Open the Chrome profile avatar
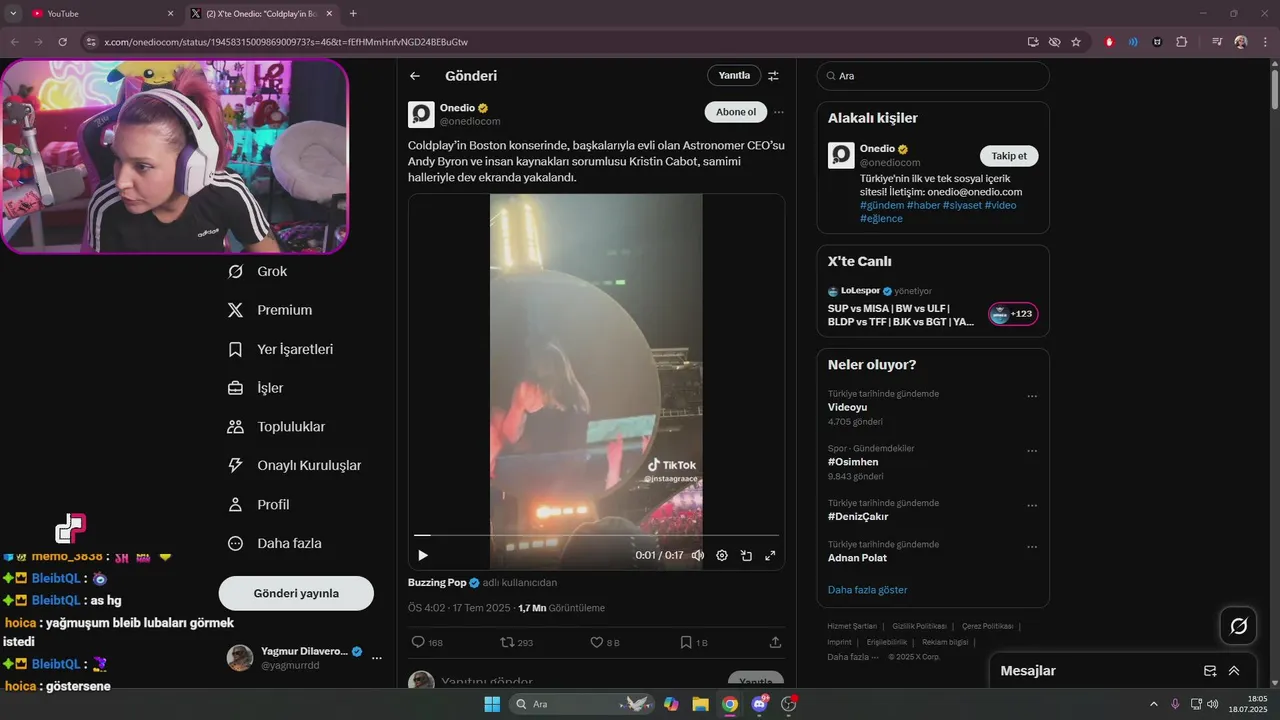The image size is (1280, 720). click(1241, 42)
